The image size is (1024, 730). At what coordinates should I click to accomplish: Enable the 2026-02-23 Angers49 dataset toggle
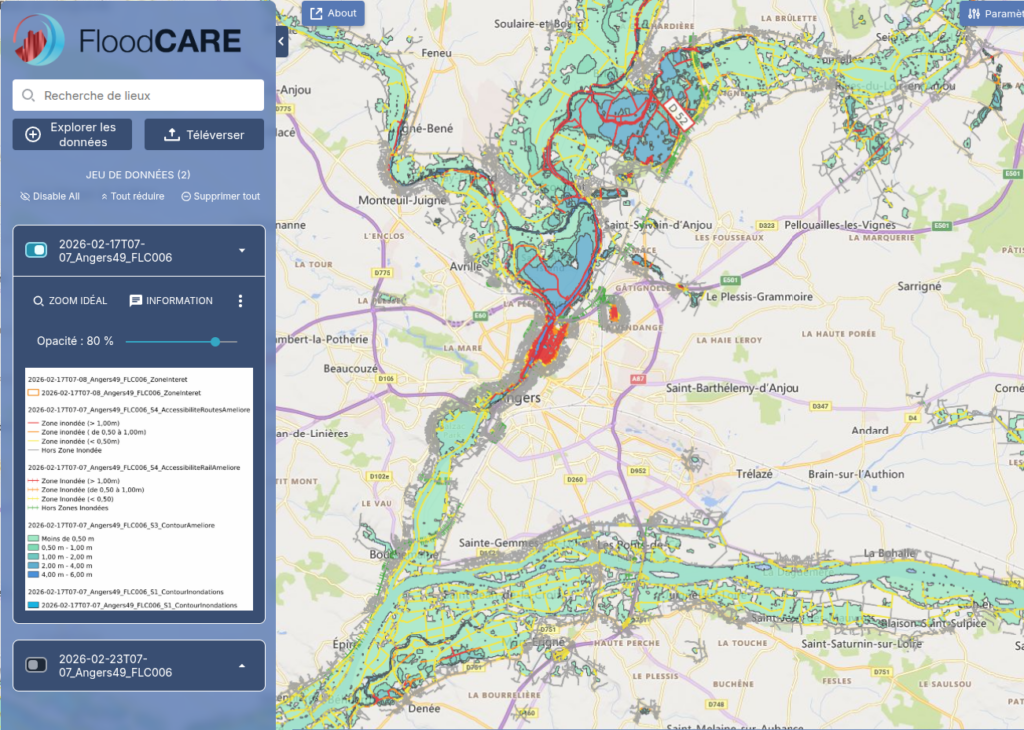coord(36,665)
